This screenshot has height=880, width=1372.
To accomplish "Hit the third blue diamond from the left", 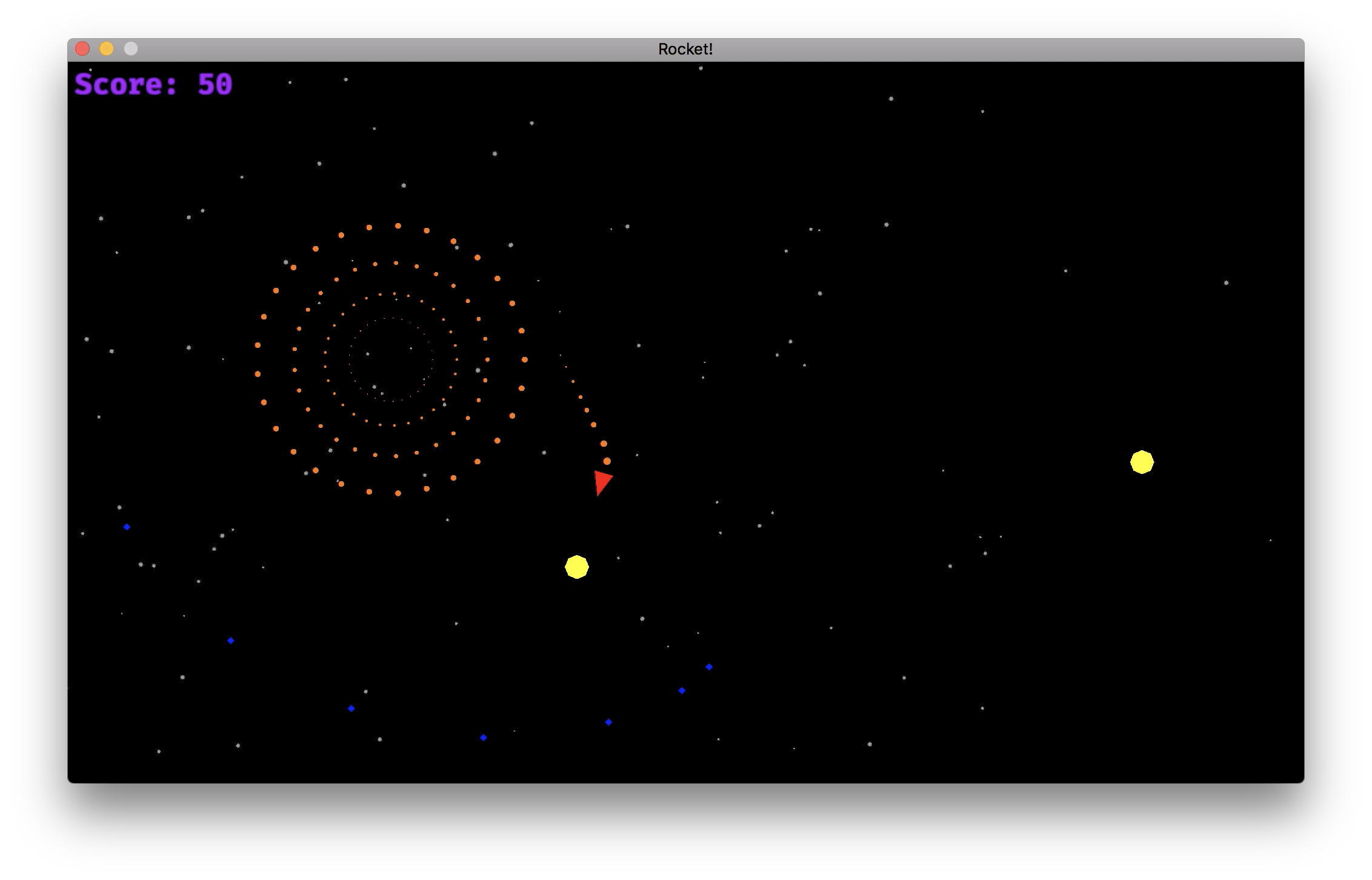I will point(351,708).
